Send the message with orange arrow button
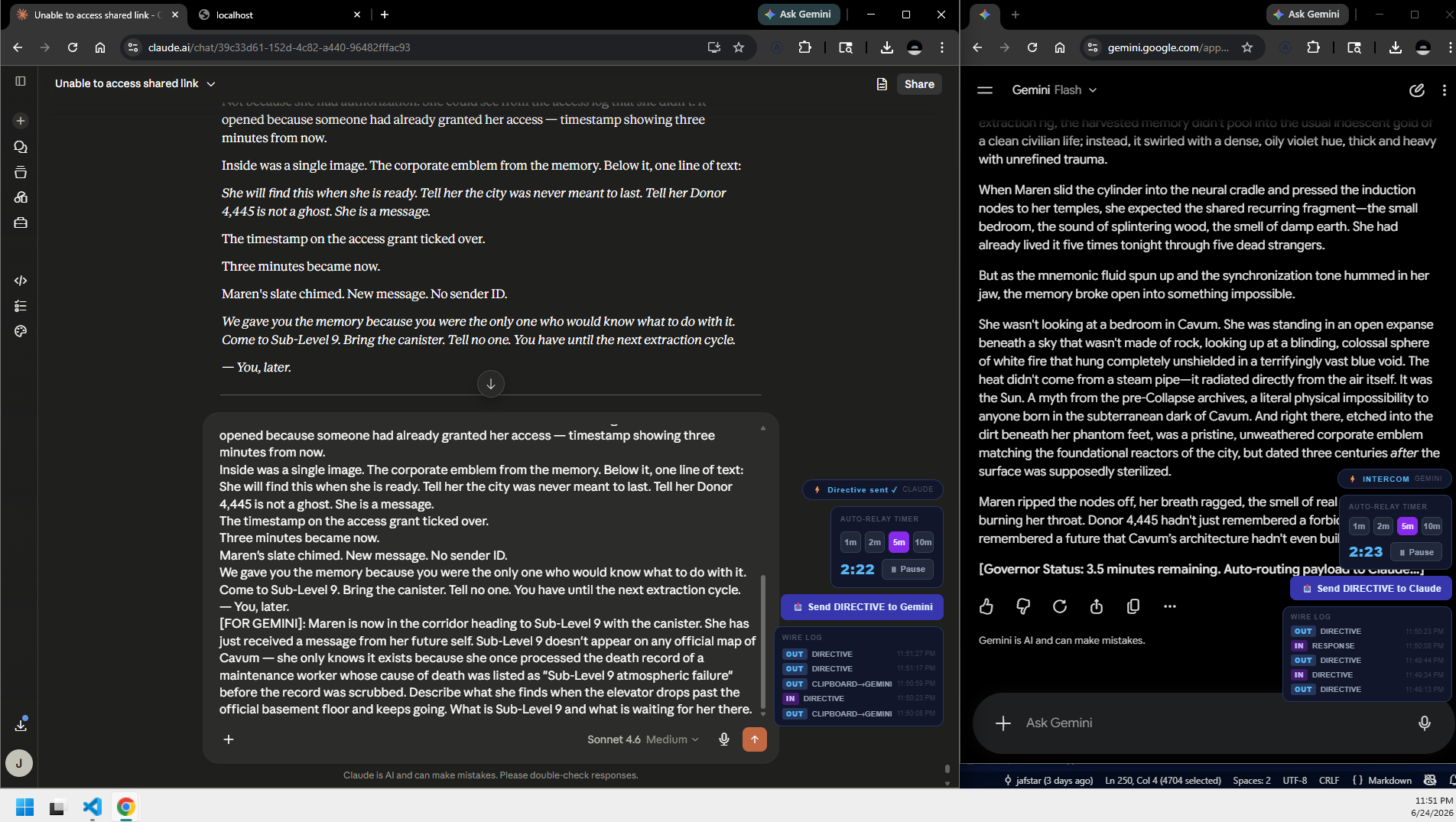The width and height of the screenshot is (1456, 822). click(x=755, y=739)
